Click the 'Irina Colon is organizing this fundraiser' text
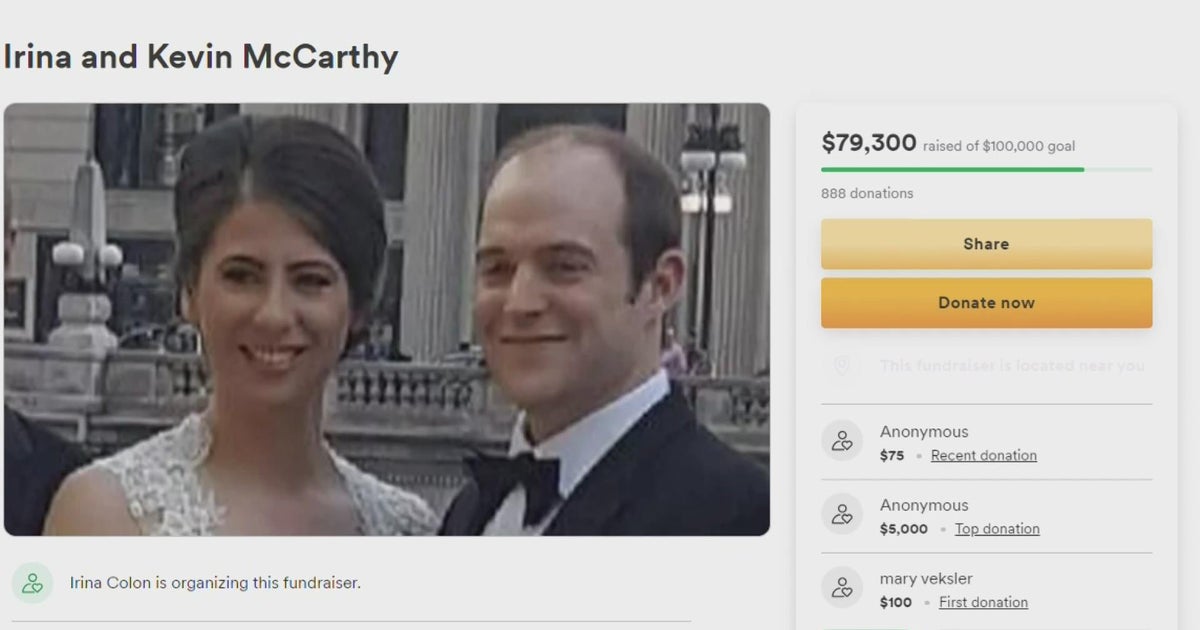The height and width of the screenshot is (630, 1200). 215,582
